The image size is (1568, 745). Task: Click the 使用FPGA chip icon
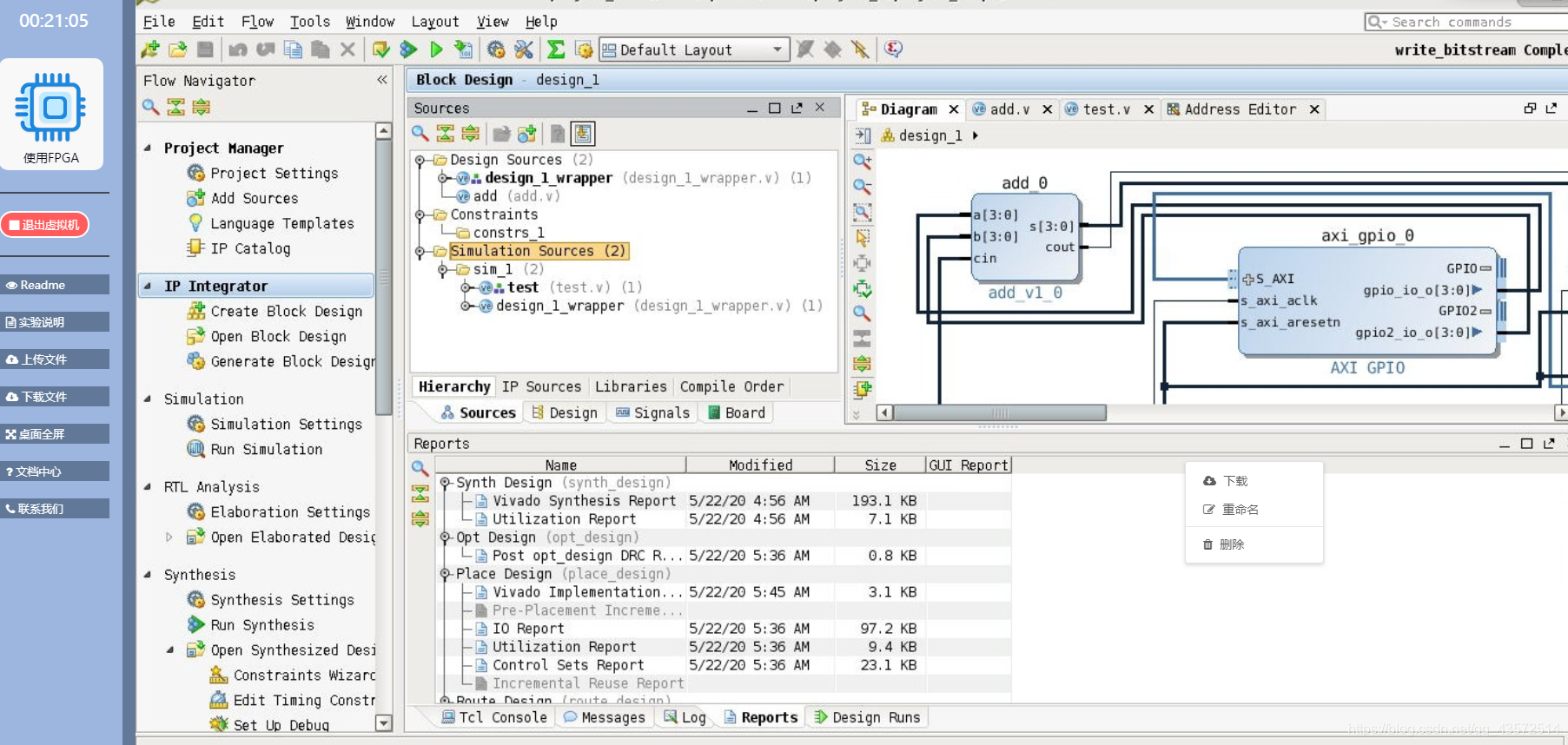(51, 108)
